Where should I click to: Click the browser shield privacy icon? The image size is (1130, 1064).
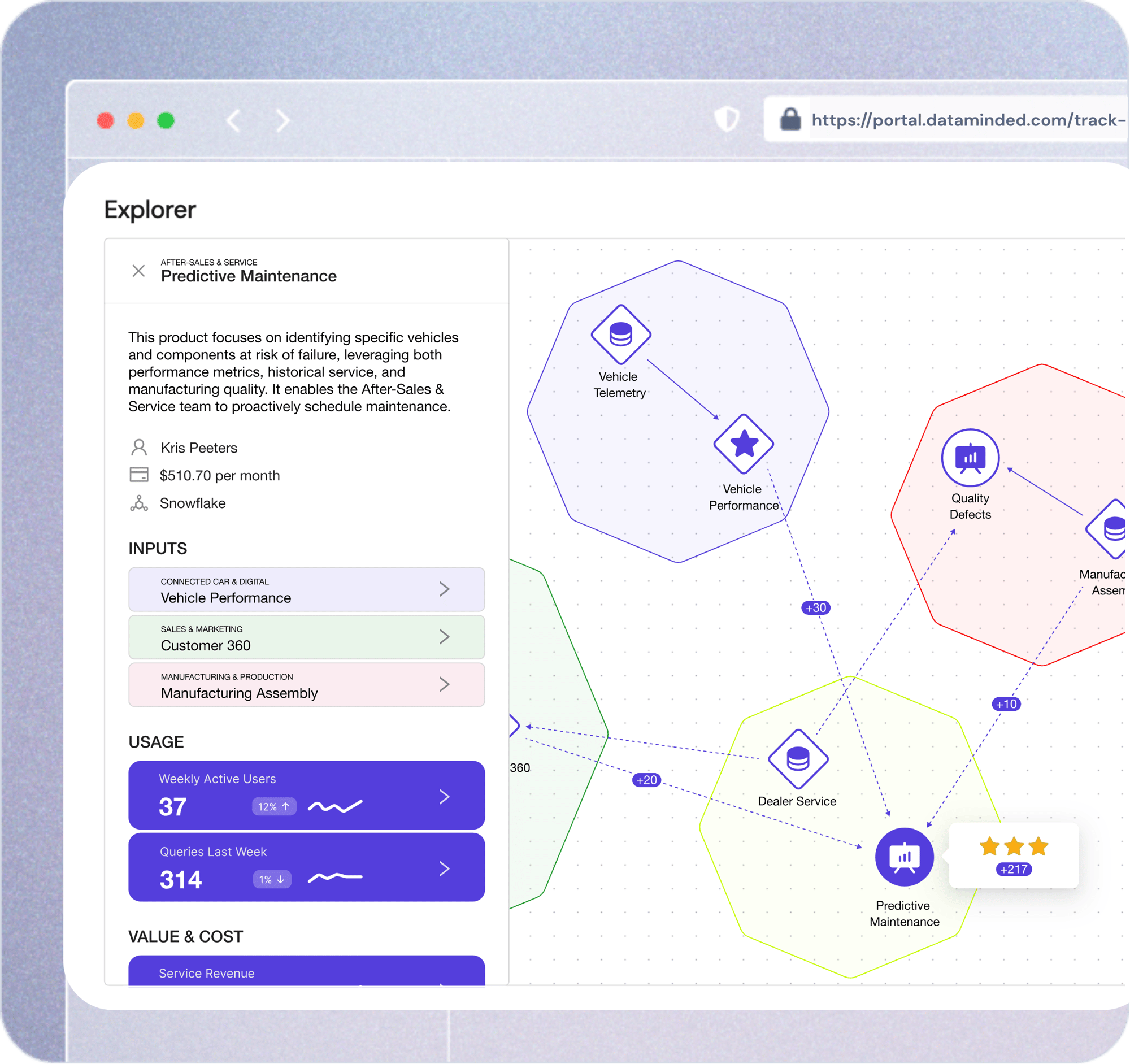point(727,120)
